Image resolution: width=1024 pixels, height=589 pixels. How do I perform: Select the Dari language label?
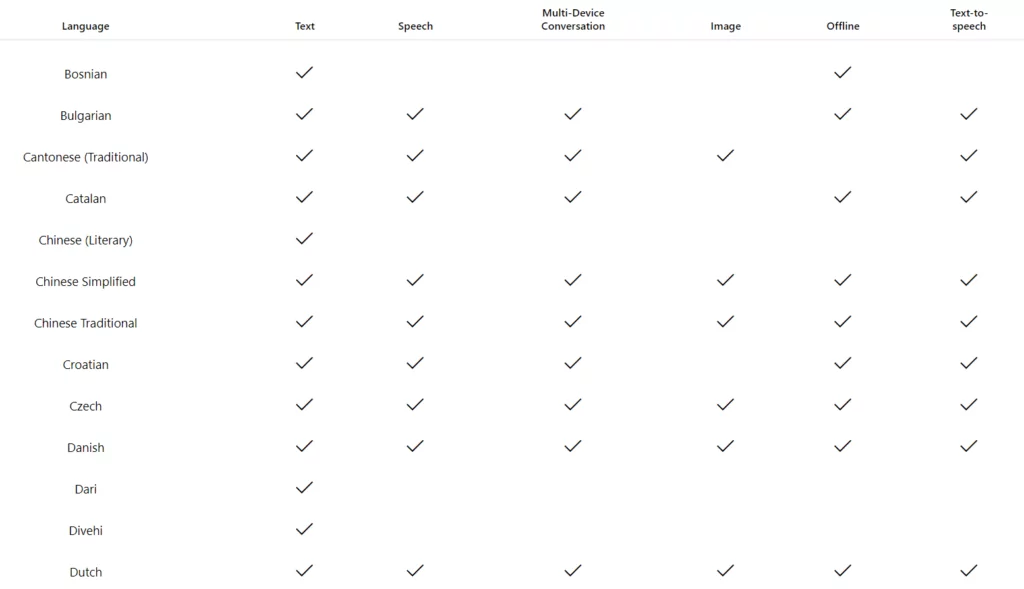[x=86, y=489]
